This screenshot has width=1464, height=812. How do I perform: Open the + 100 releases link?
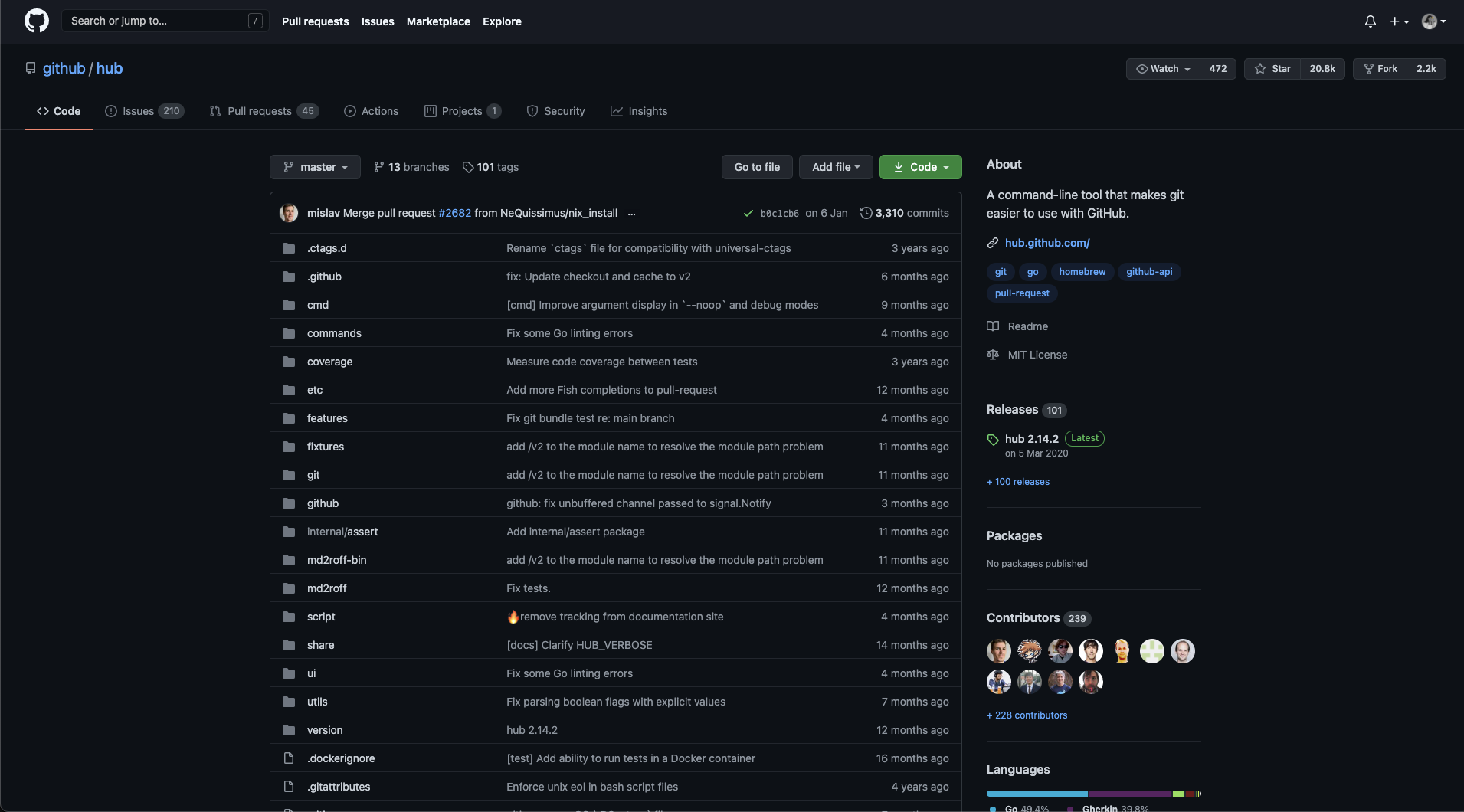1018,482
